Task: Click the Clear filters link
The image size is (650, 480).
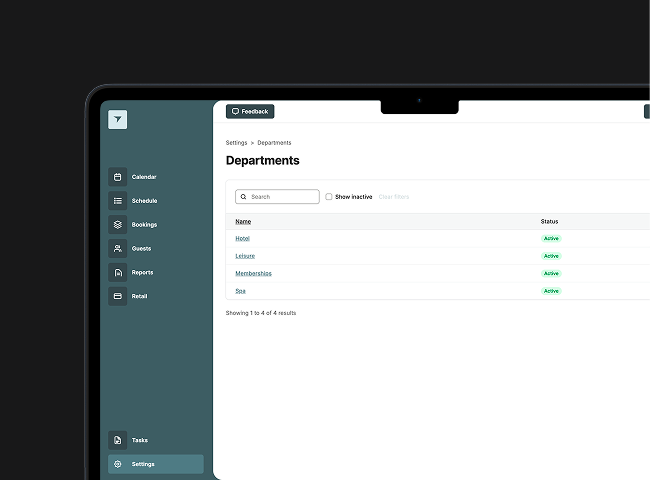Action: pos(394,197)
